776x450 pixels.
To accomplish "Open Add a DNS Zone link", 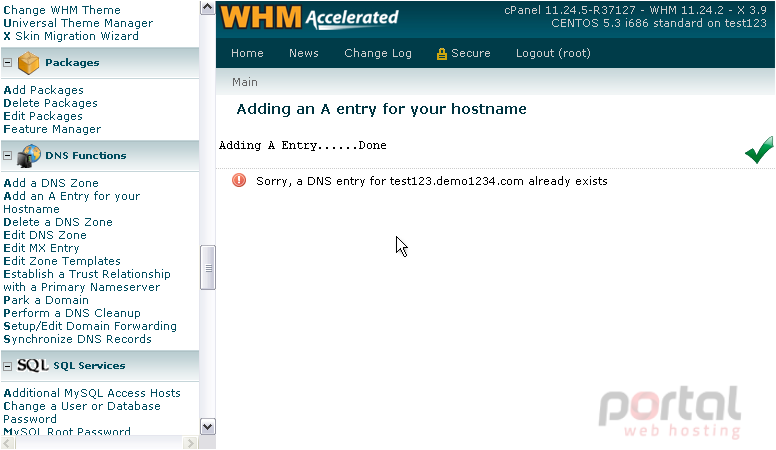I will point(51,183).
